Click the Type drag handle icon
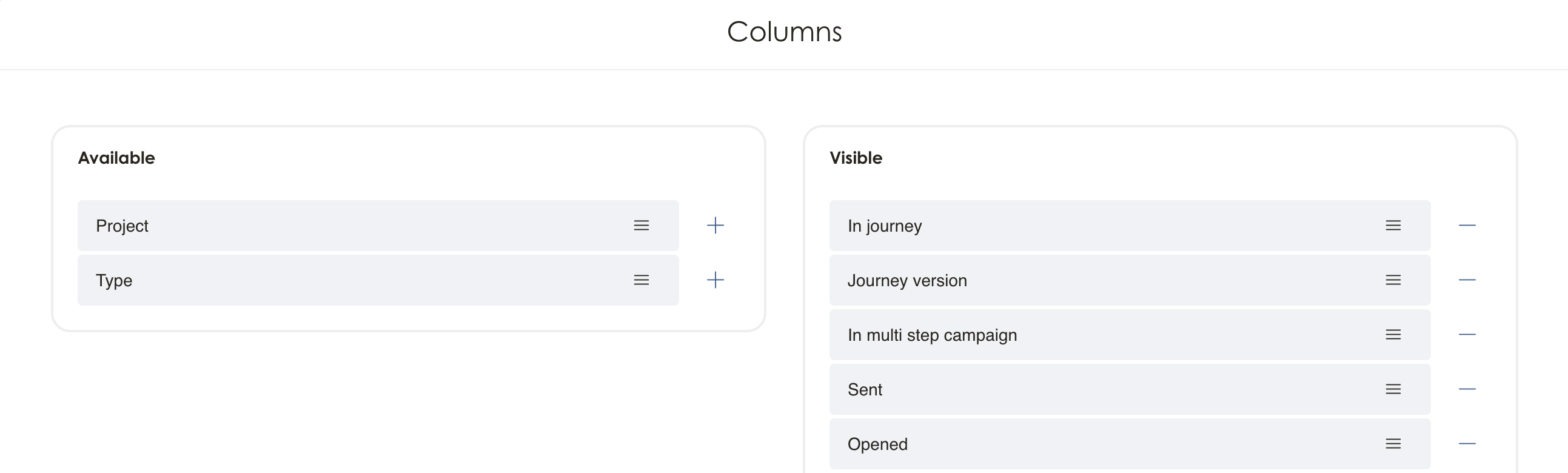 (641, 280)
